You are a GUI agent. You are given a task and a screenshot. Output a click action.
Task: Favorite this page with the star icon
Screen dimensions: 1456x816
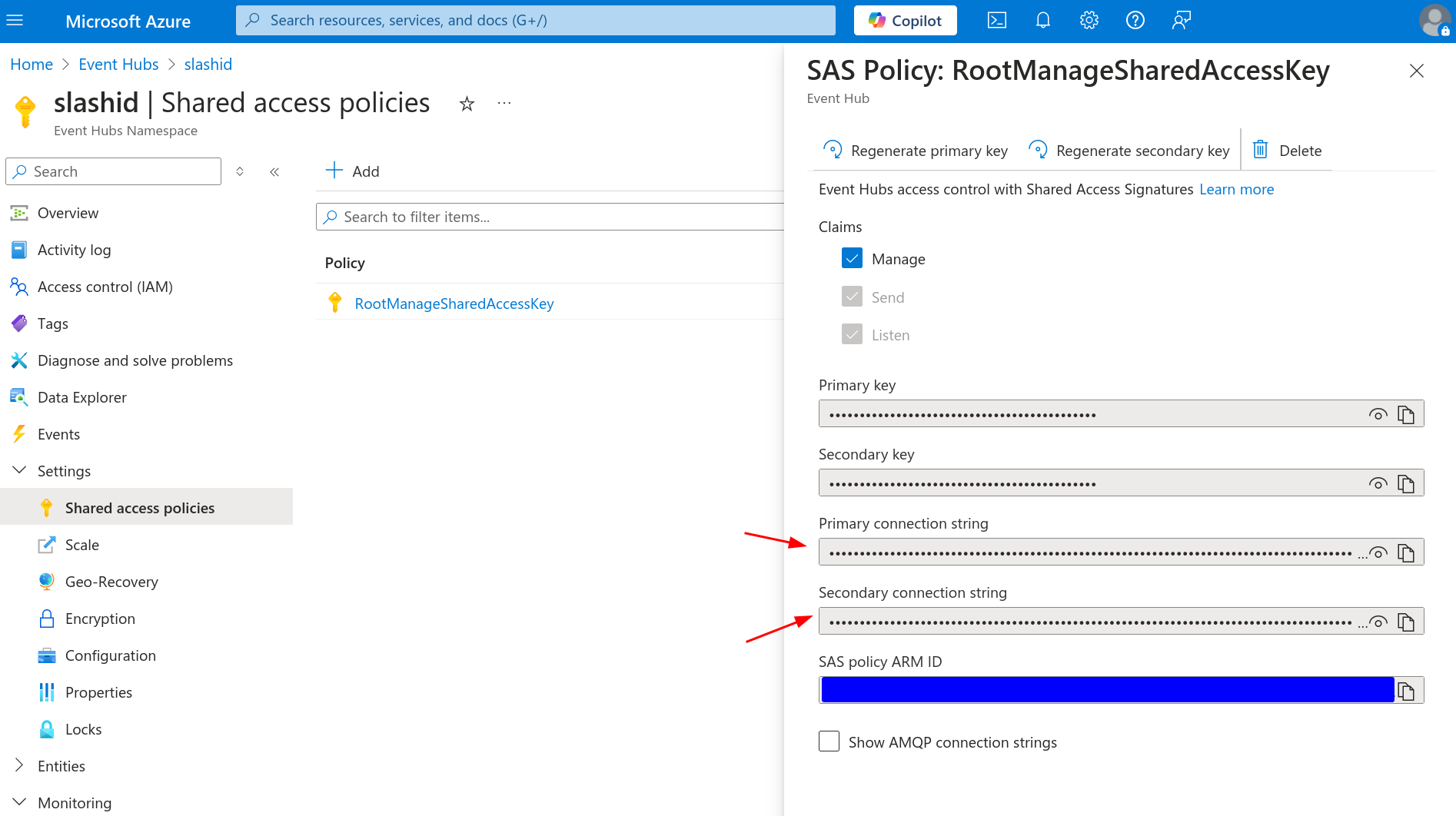467,104
